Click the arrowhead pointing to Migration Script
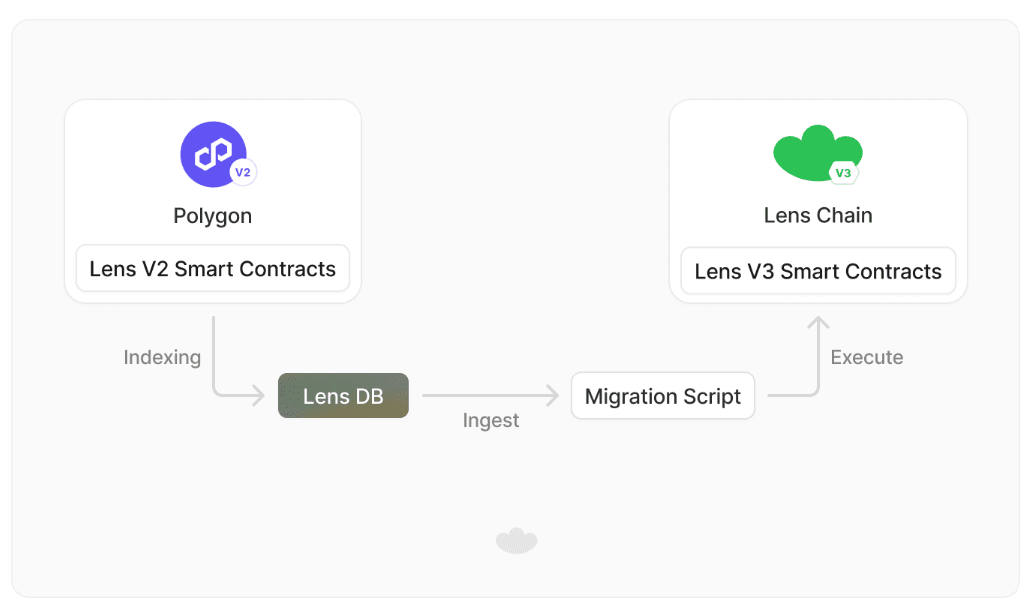1021x600 pixels. [x=552, y=395]
